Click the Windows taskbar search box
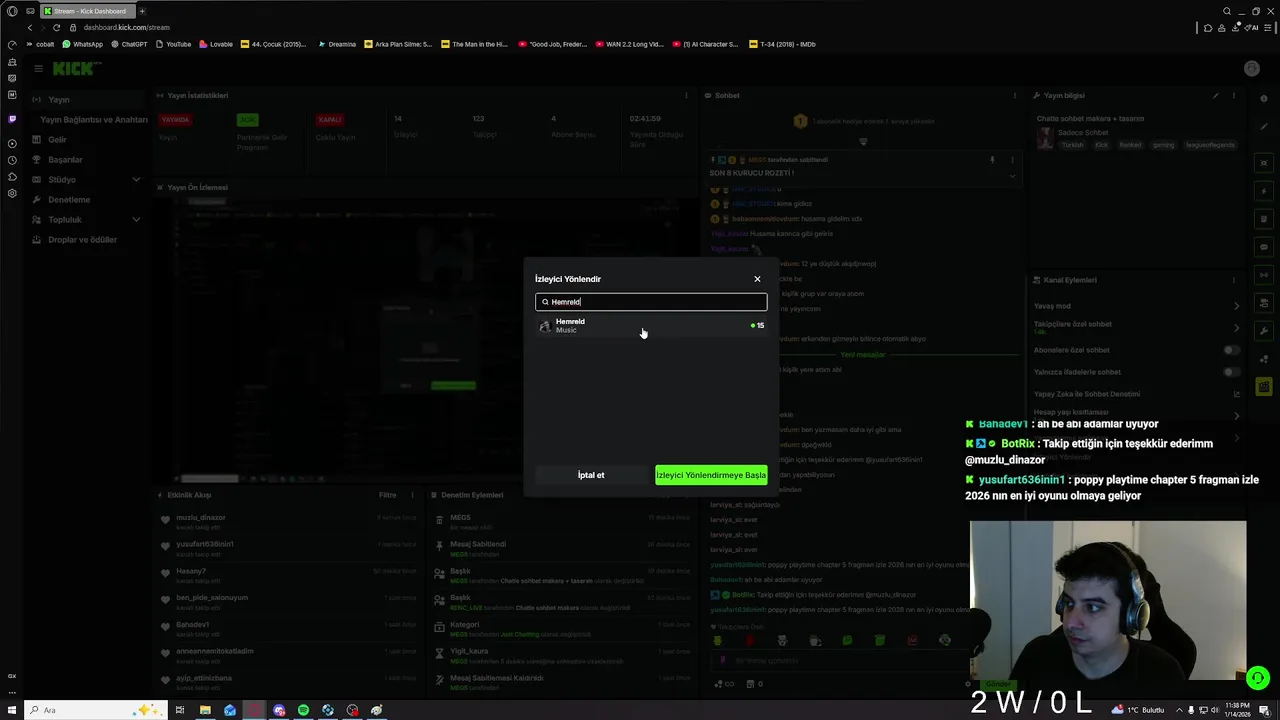 [95, 710]
